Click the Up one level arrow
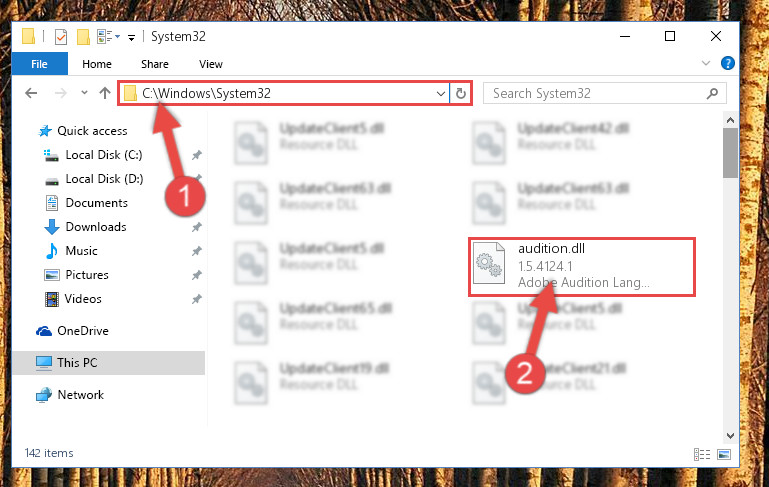This screenshot has width=769, height=487. click(x=104, y=93)
